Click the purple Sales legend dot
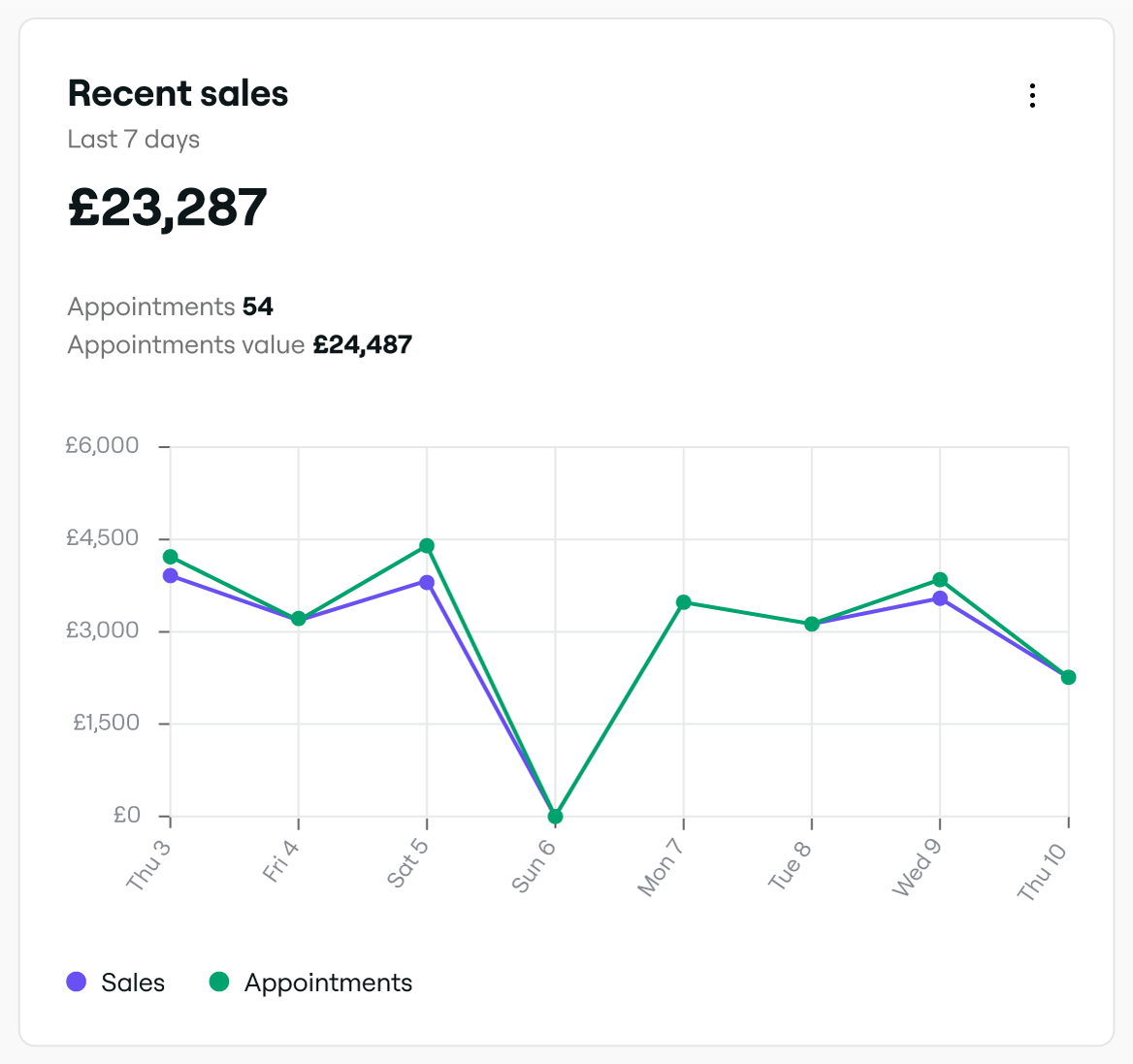The height and width of the screenshot is (1064, 1133). click(77, 982)
